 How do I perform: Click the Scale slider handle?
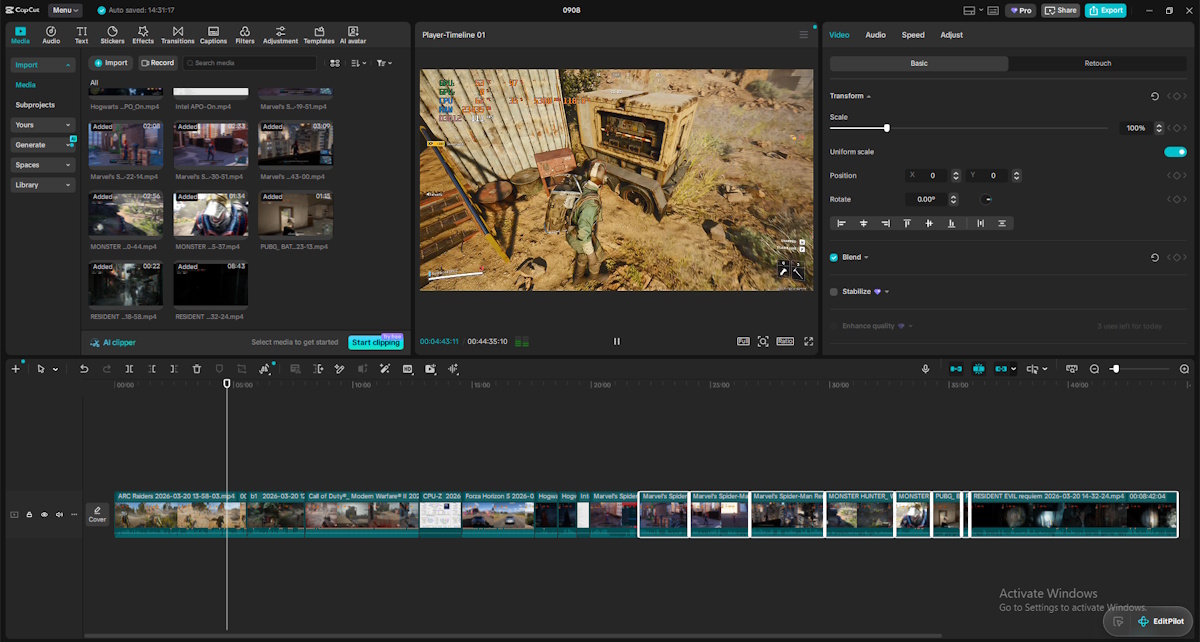coord(886,128)
